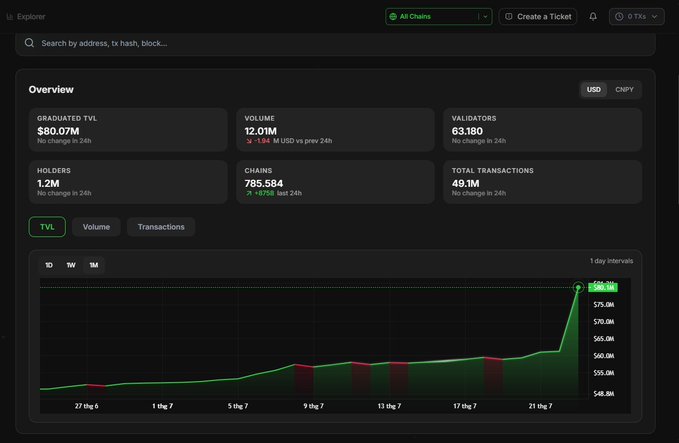Click the 27 thg 6 date label
This screenshot has height=443, width=679.
click(87, 406)
